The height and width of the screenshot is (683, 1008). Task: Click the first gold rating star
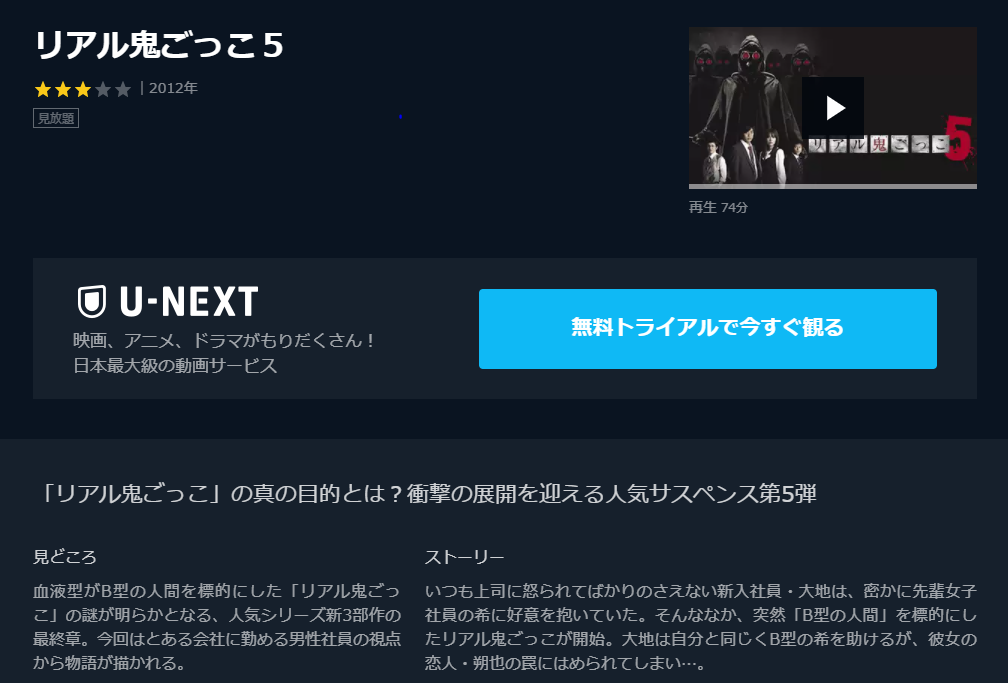click(x=43, y=89)
